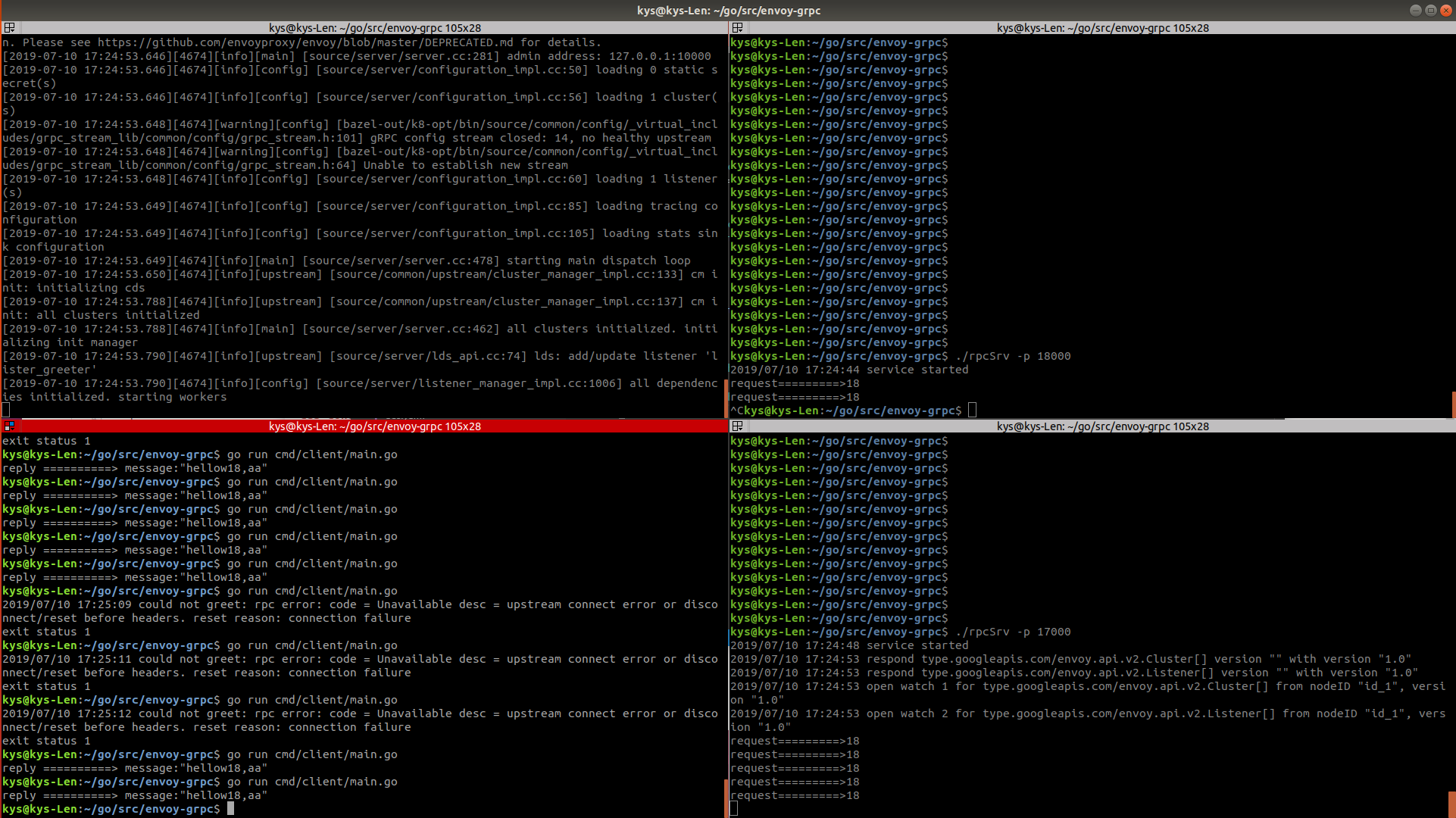Click the './rpcSrv -p 18000' command line

(x=901, y=356)
